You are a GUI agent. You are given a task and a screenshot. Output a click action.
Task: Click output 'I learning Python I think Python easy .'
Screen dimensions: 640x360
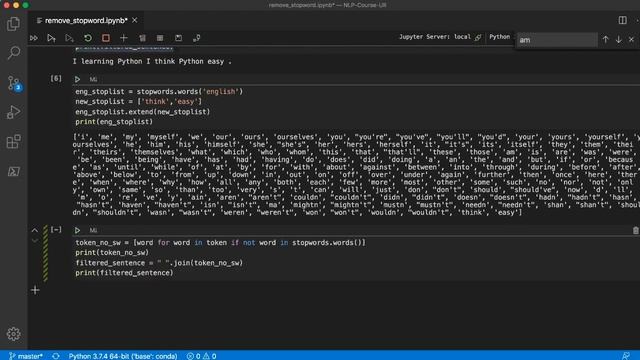[152, 61]
